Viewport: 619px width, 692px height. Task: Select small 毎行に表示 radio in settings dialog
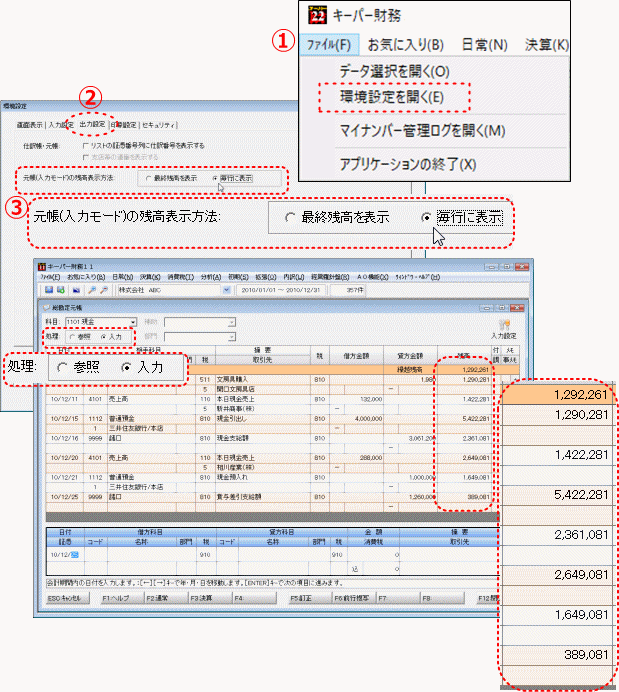215,178
